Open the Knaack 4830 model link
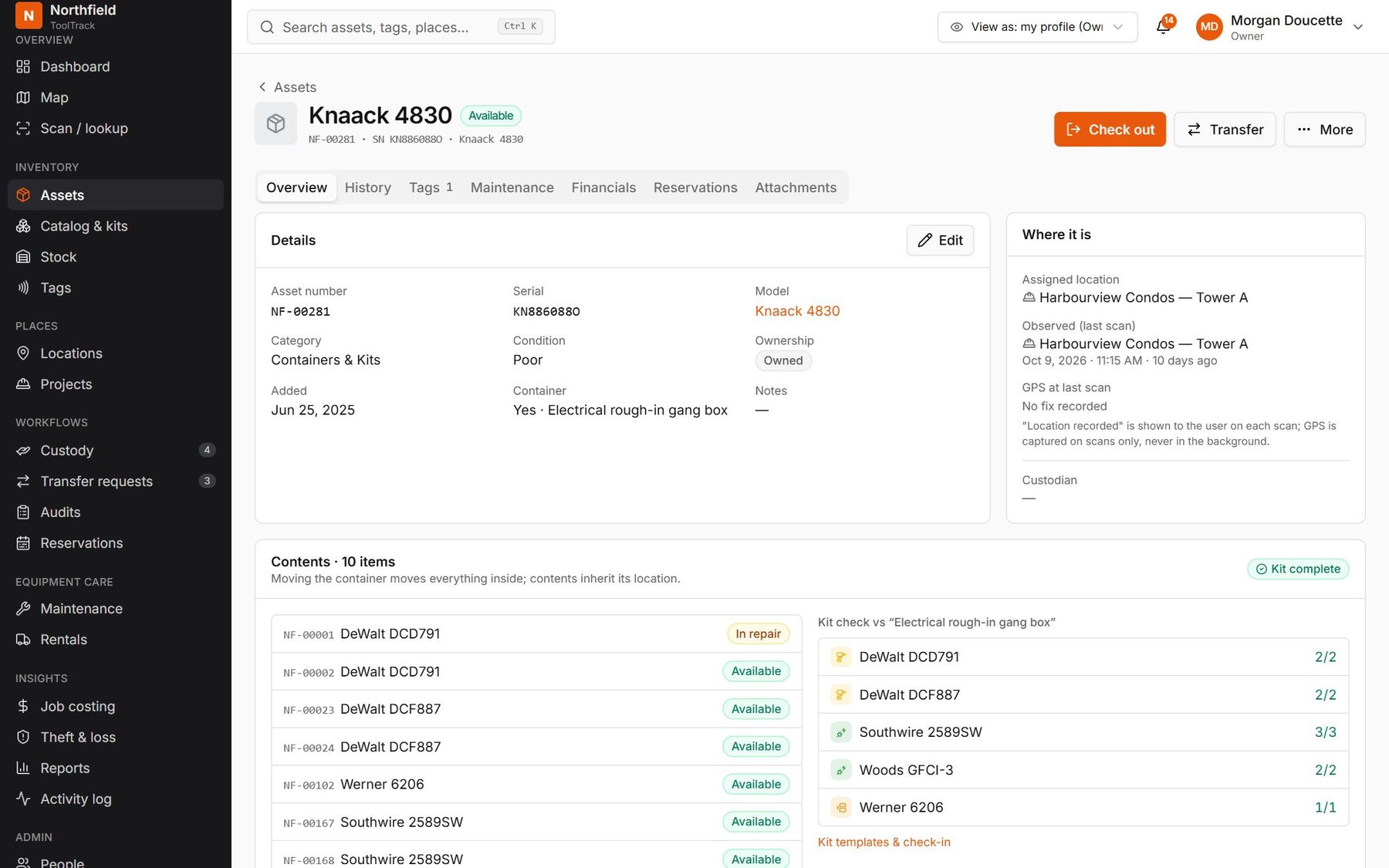This screenshot has height=868, width=1389. (797, 311)
